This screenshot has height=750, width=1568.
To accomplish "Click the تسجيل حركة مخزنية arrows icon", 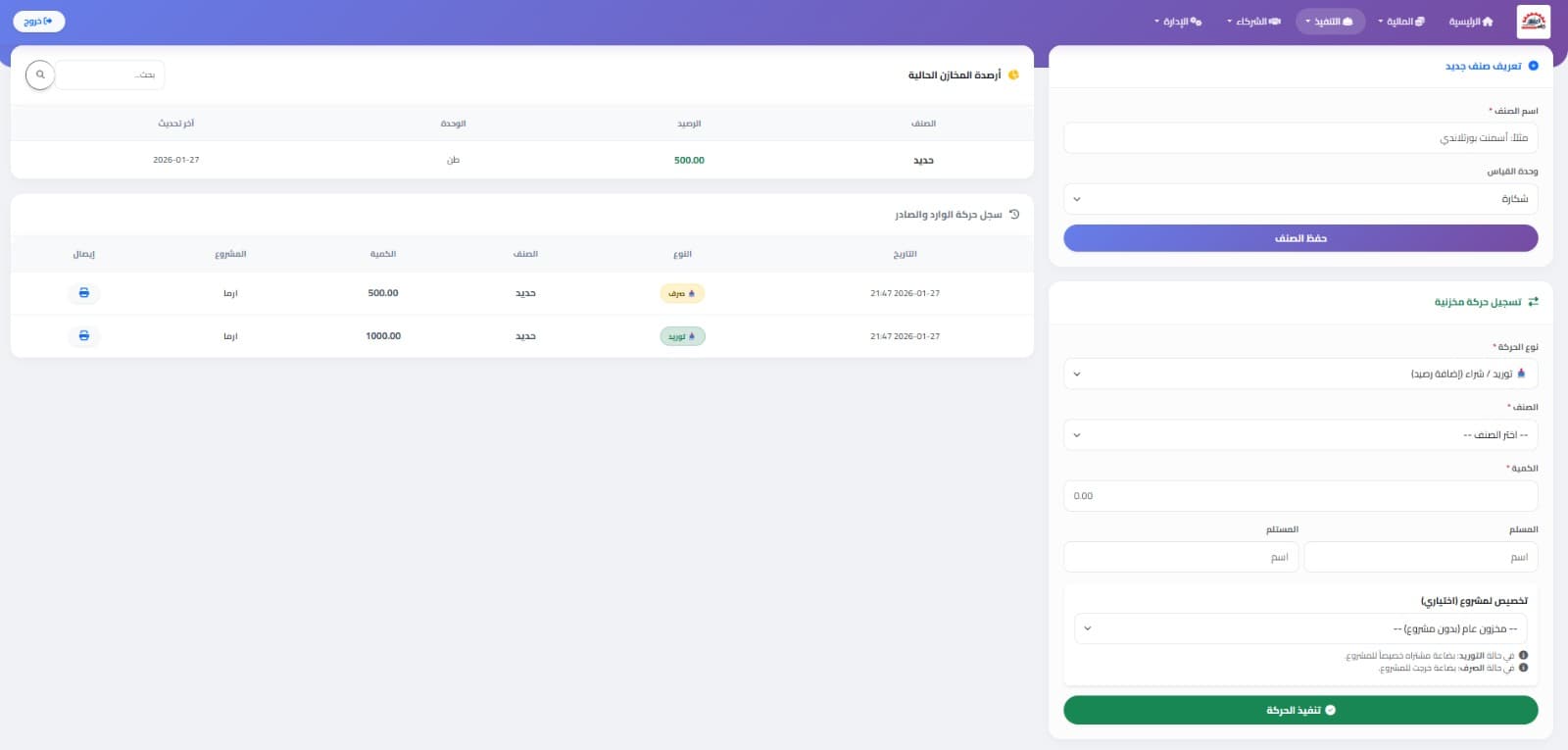I will click(x=1534, y=302).
